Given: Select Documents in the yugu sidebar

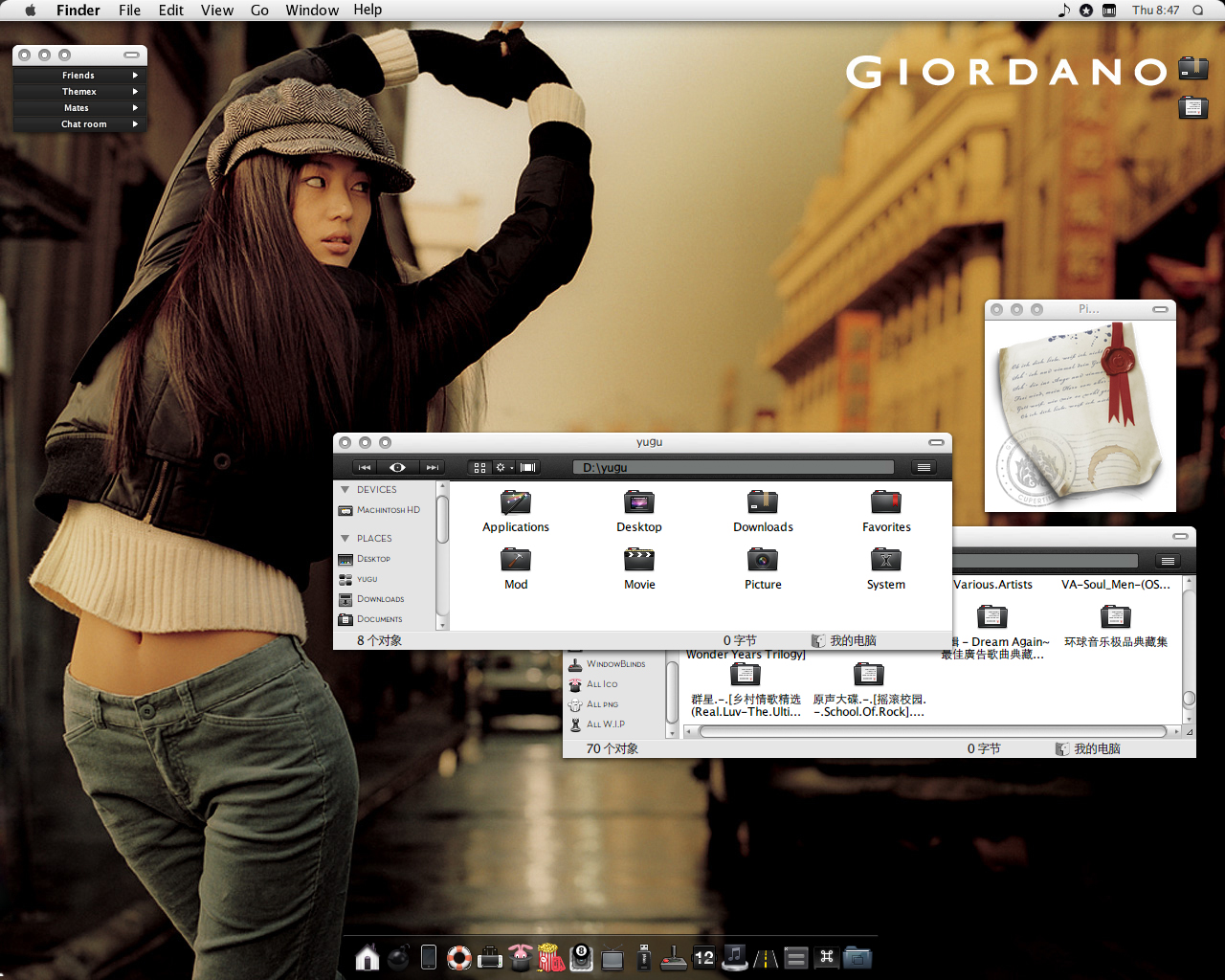Looking at the screenshot, I should click(x=371, y=619).
